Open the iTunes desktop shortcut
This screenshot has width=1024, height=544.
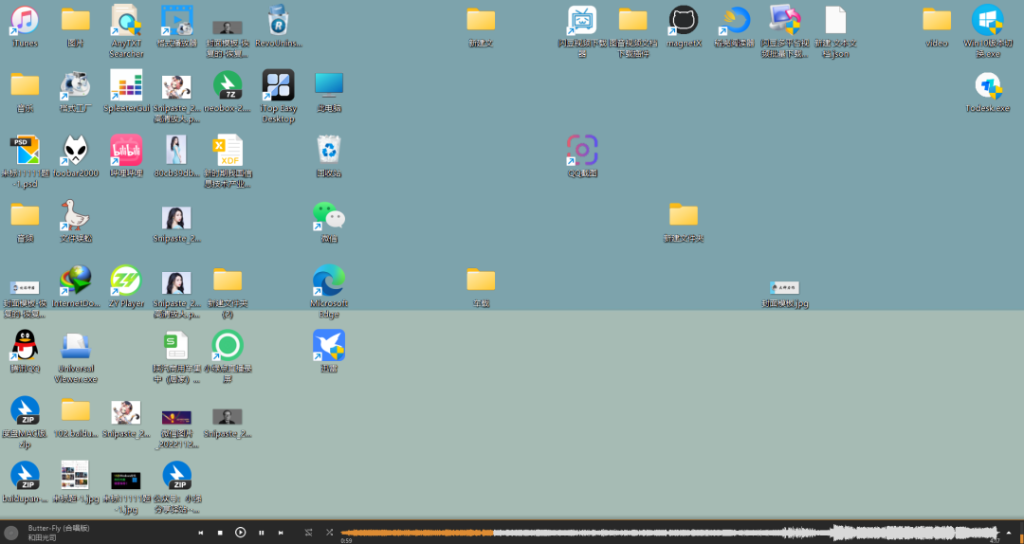pyautogui.click(x=24, y=21)
